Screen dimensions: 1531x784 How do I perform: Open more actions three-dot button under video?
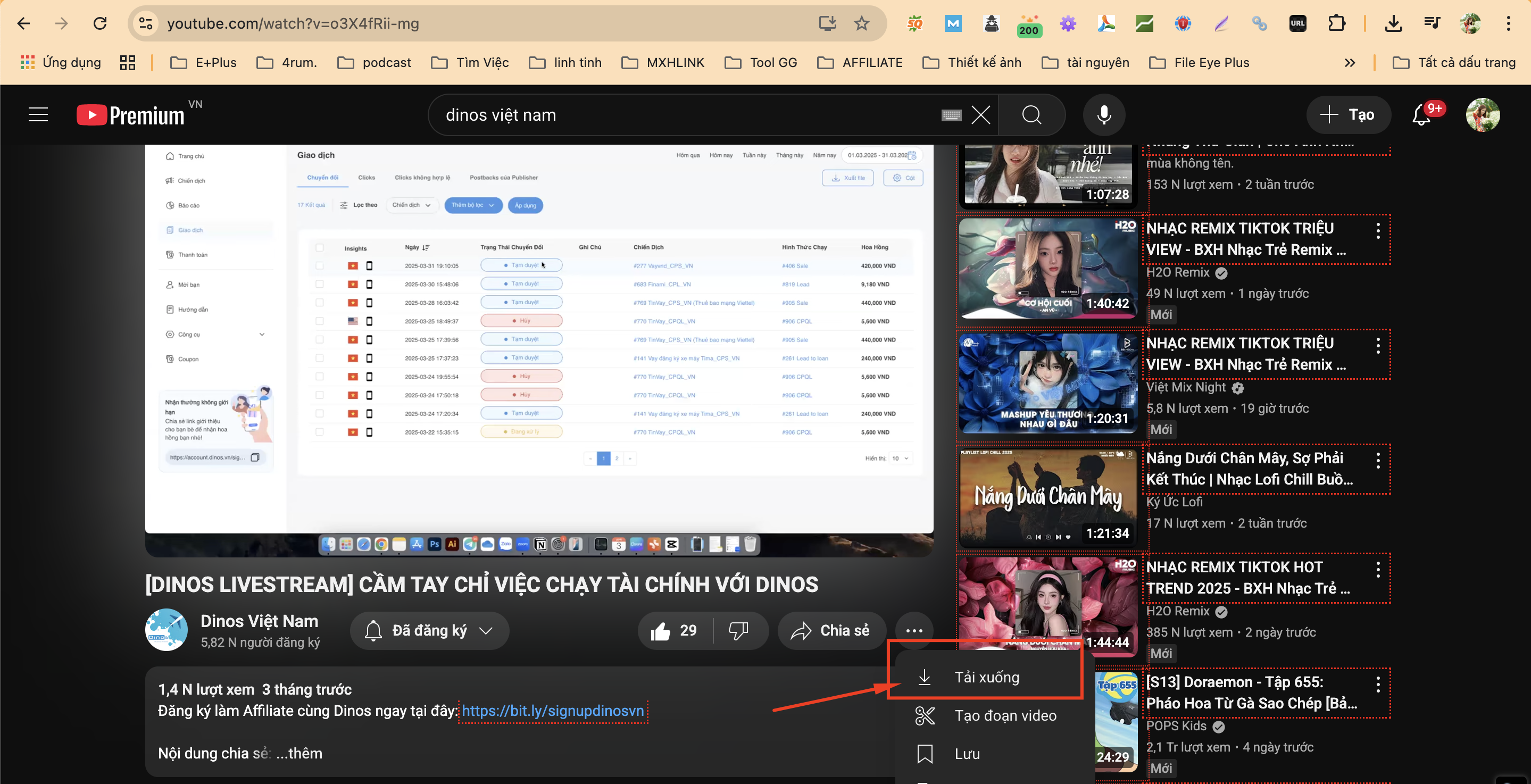coord(914,631)
